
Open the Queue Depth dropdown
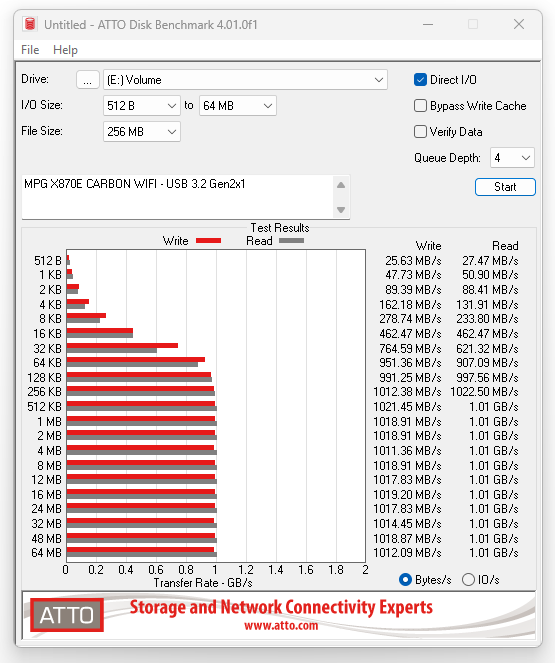(x=512, y=158)
